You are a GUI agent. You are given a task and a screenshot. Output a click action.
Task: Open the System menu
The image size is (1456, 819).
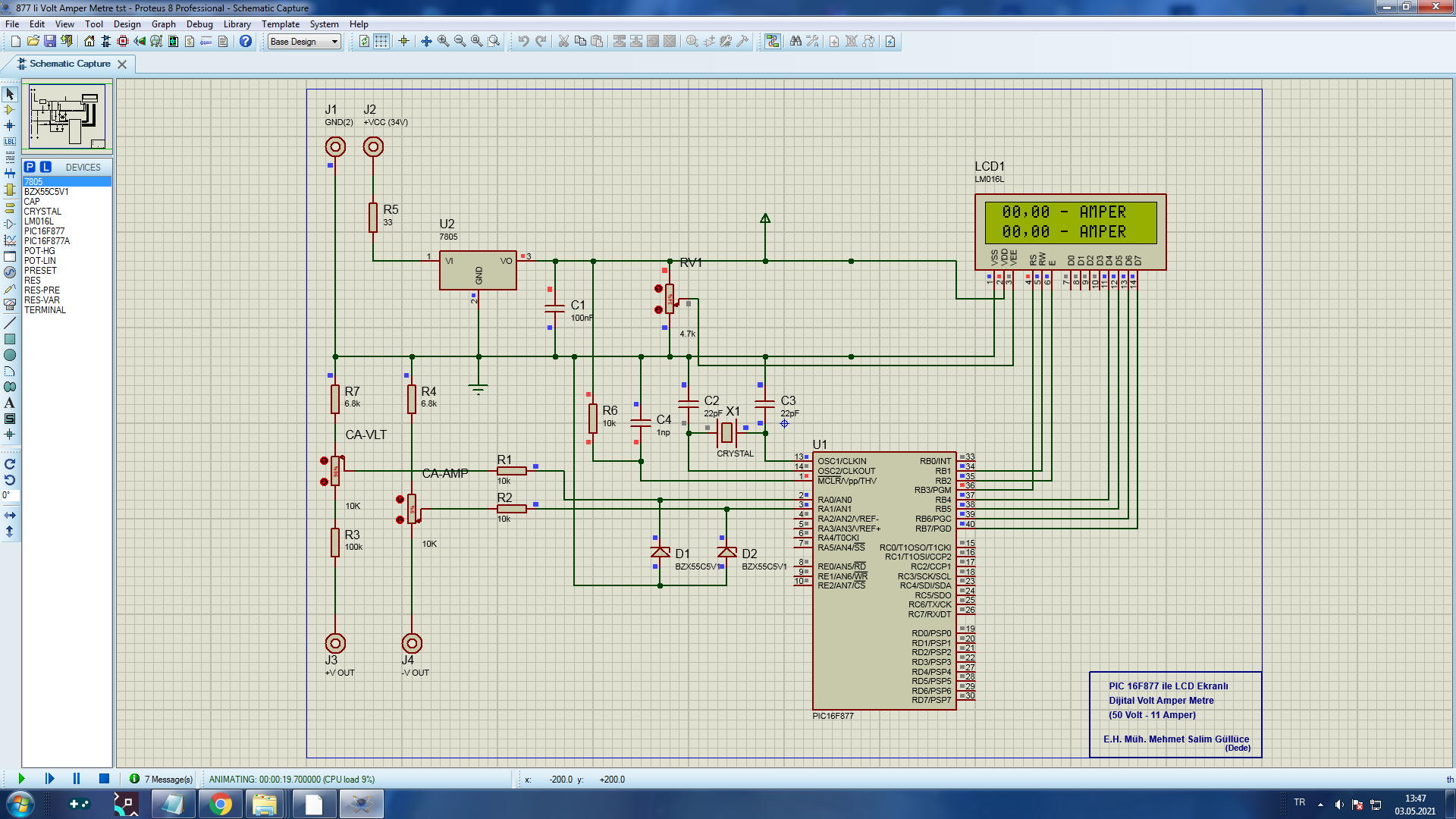coord(324,24)
